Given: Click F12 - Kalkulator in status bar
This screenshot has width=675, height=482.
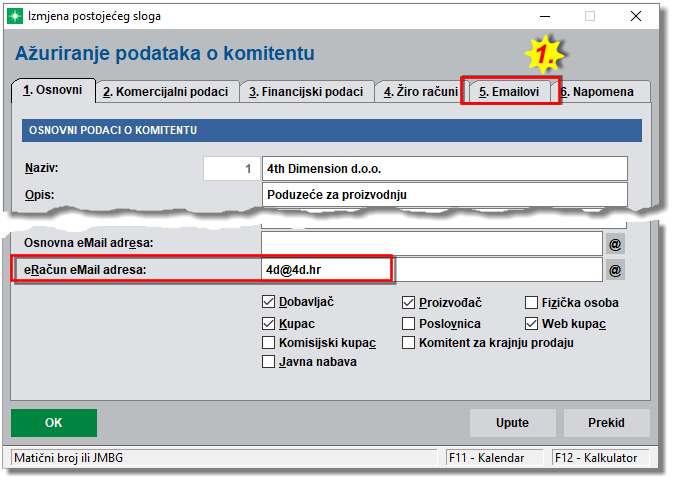Looking at the screenshot, I should coord(600,457).
